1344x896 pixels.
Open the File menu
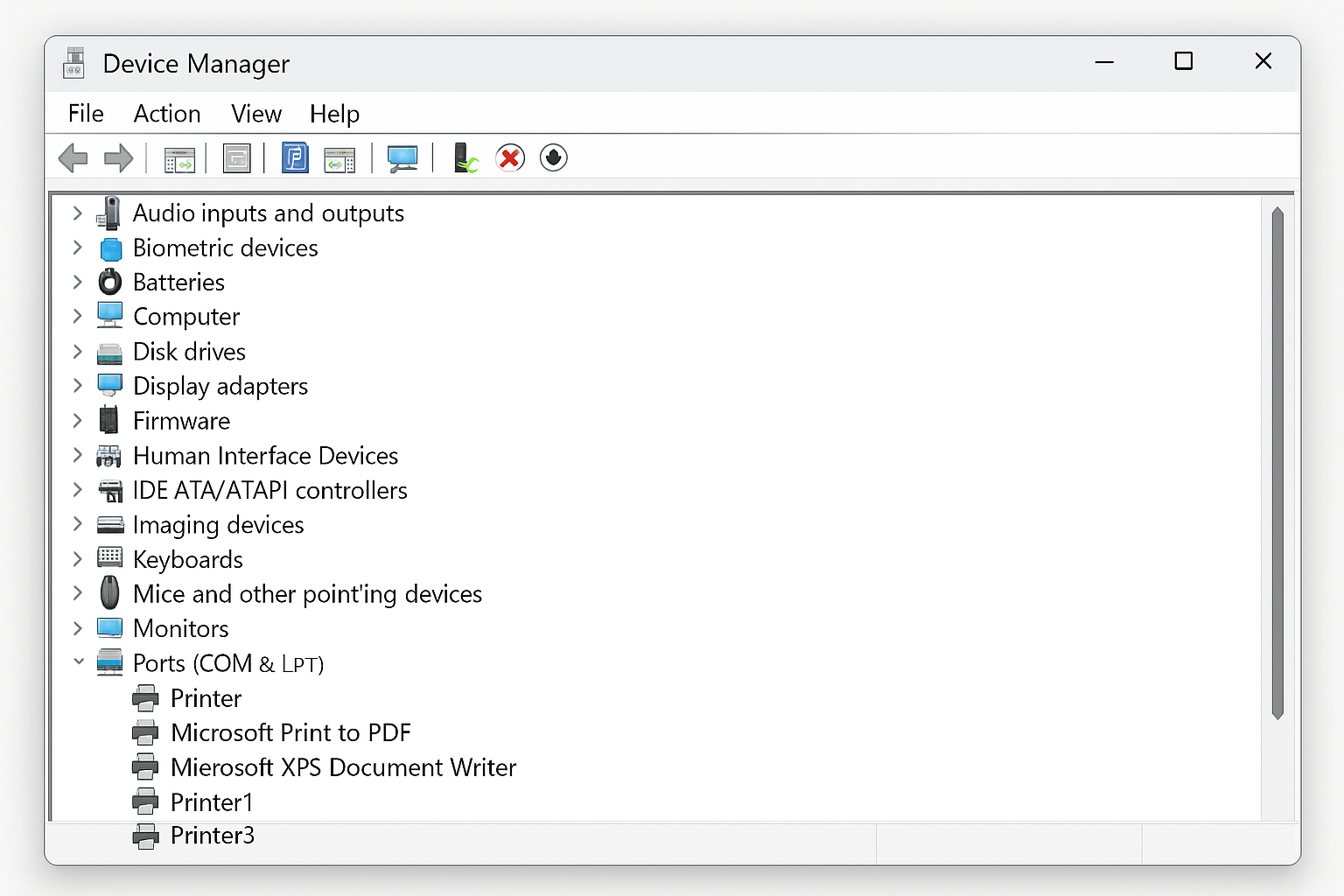point(85,114)
